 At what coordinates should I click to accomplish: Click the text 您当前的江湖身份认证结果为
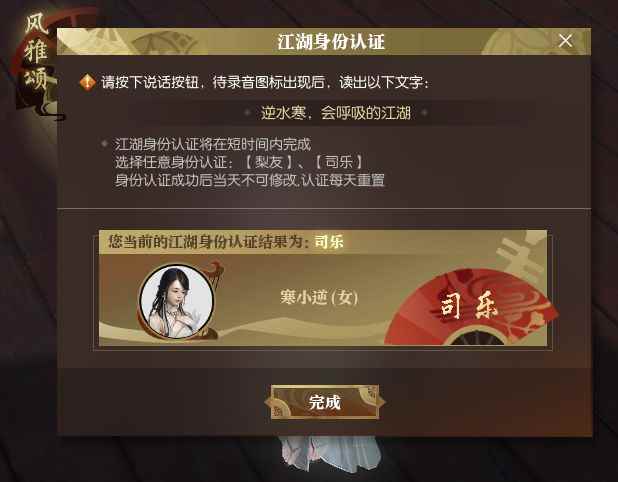click(x=209, y=242)
